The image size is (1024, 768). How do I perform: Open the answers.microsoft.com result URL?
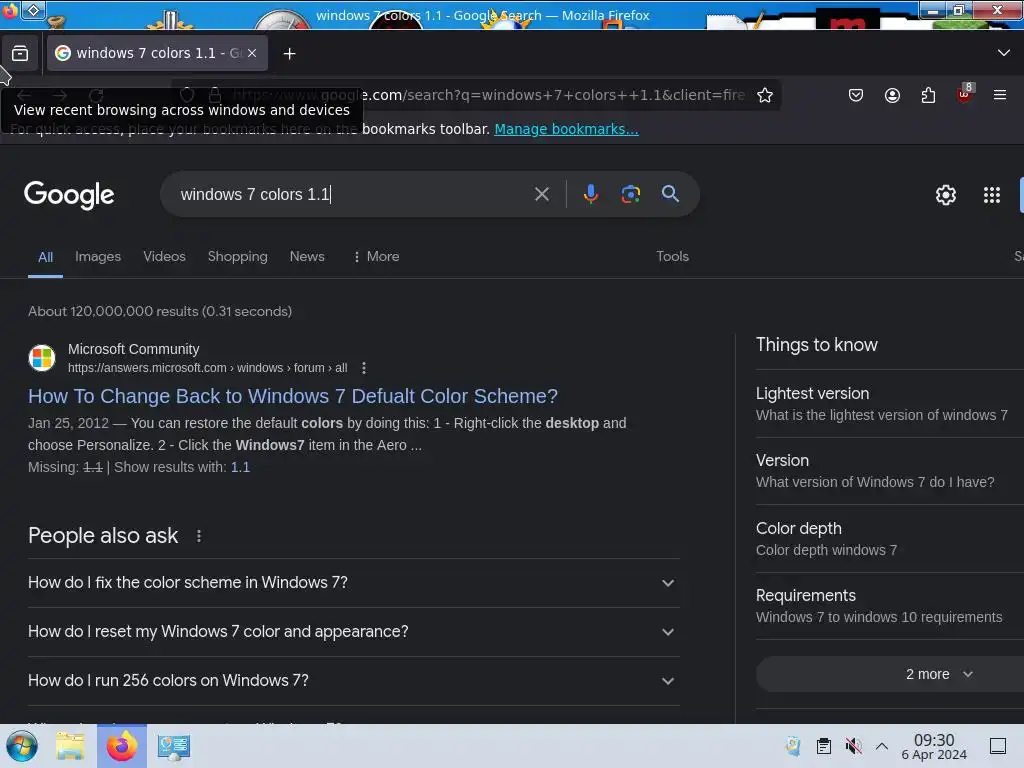click(207, 368)
